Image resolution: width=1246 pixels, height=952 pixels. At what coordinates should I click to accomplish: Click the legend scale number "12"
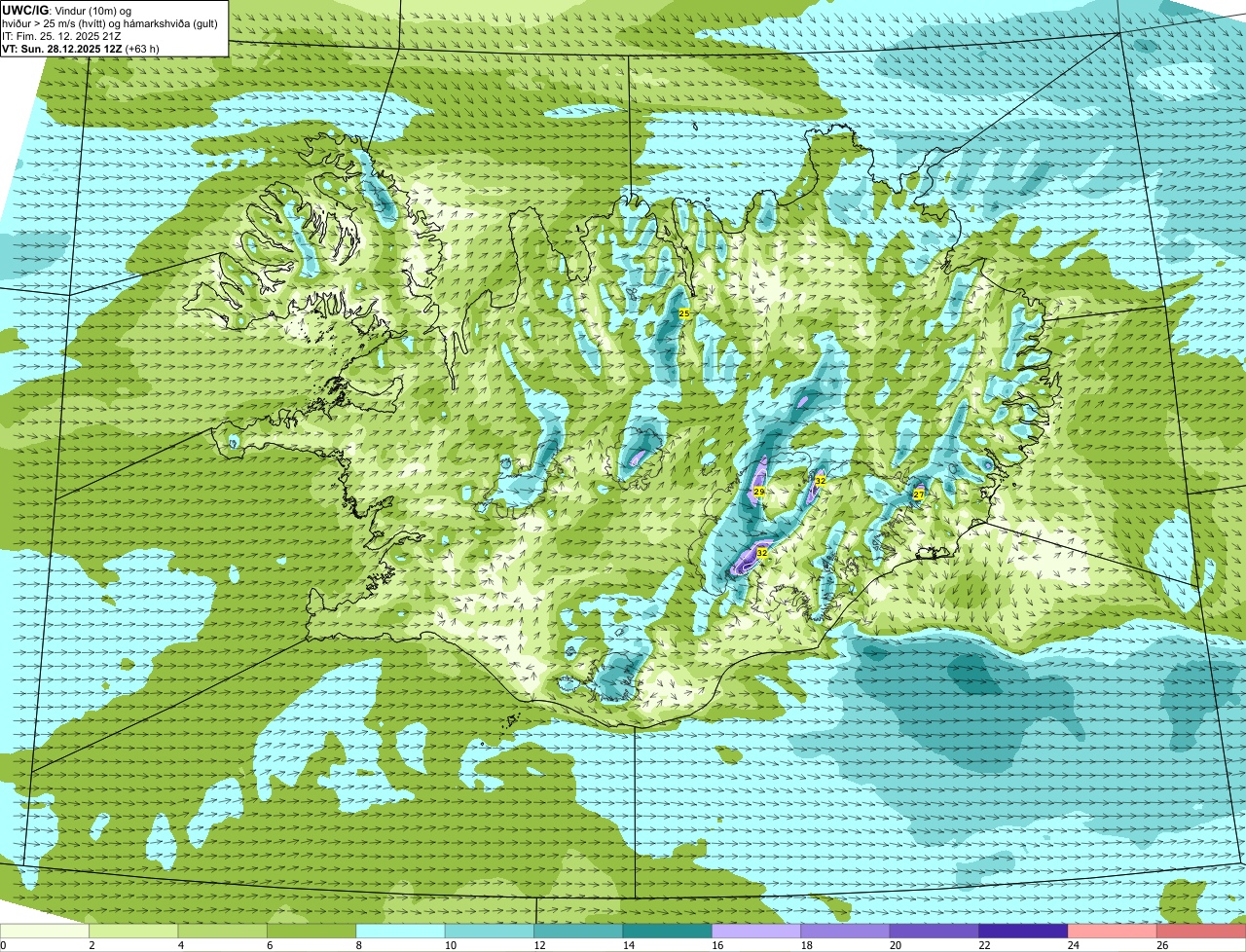click(x=539, y=945)
